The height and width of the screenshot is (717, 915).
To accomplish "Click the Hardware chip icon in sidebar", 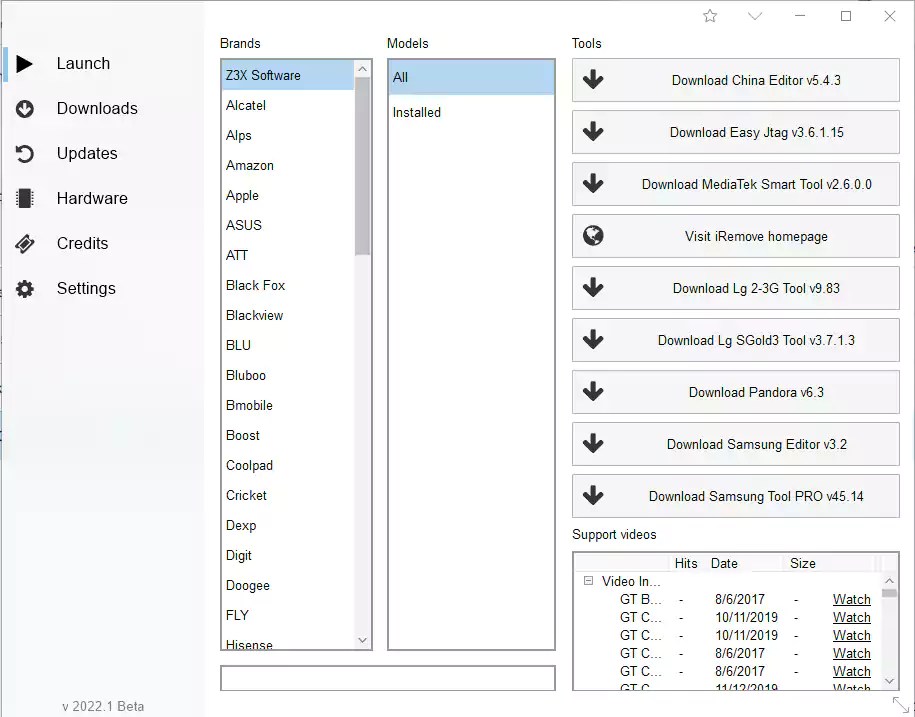I will point(25,198).
